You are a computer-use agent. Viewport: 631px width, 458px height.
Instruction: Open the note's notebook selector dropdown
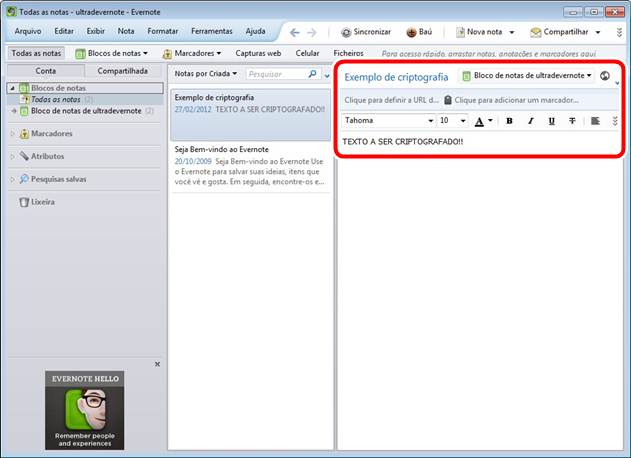(x=527, y=75)
